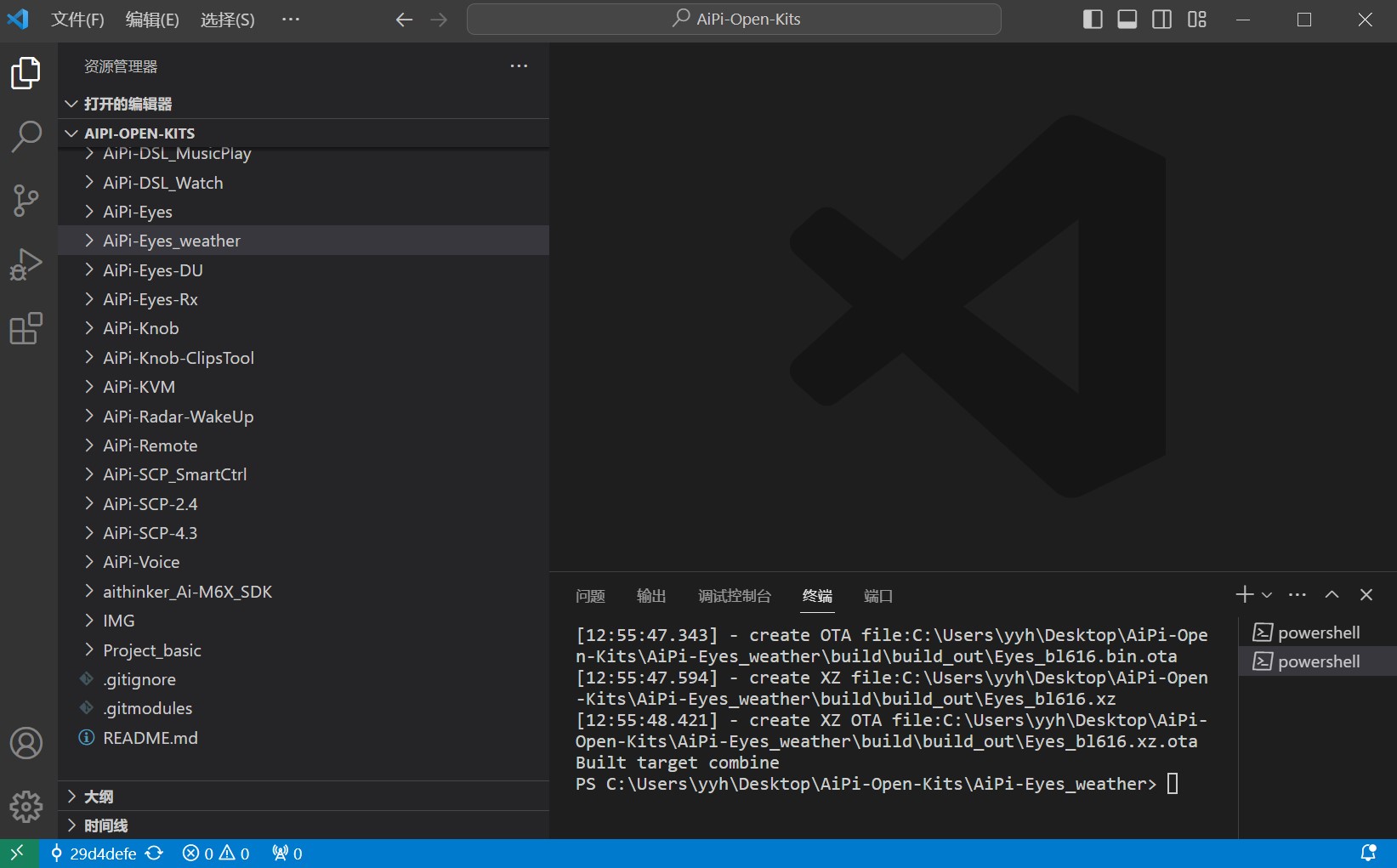Open the new terminal launch profile dropdown
Screen dimensions: 1397x868
pos(1267,595)
